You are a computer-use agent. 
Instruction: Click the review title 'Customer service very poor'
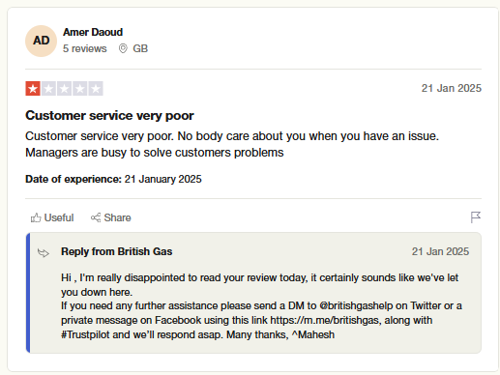tap(109, 116)
